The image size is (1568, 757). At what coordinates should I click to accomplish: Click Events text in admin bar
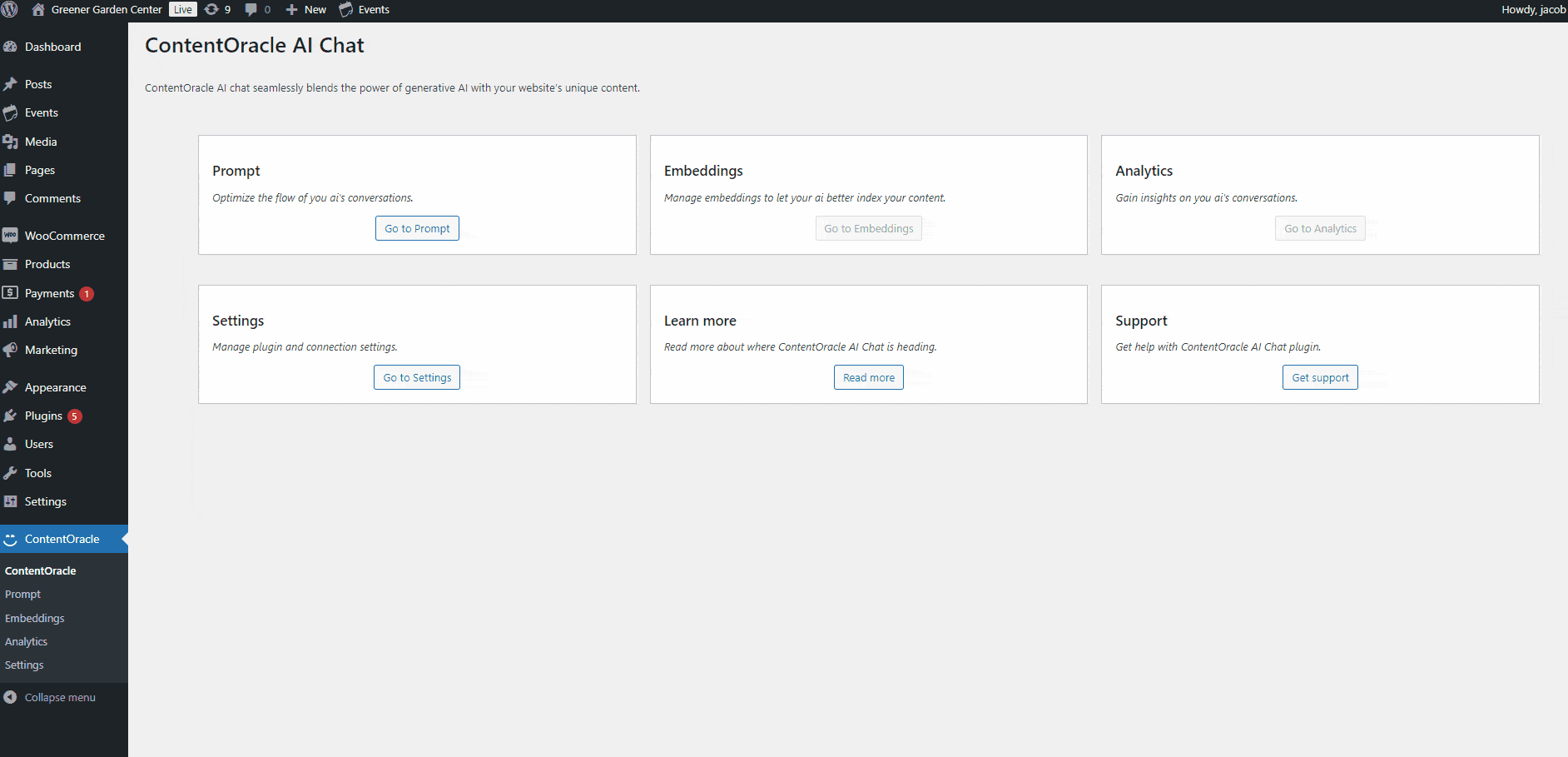coord(374,10)
